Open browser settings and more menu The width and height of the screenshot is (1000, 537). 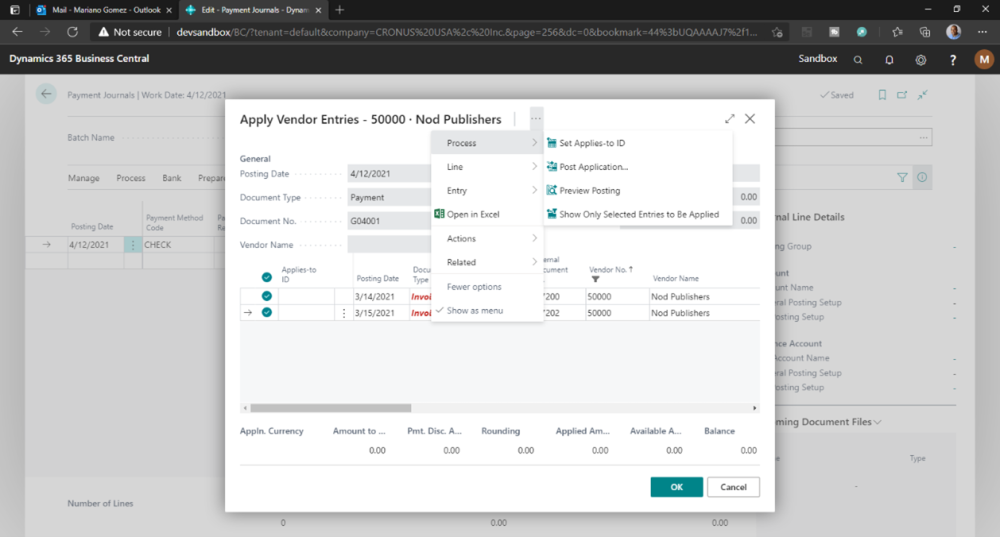(x=982, y=32)
